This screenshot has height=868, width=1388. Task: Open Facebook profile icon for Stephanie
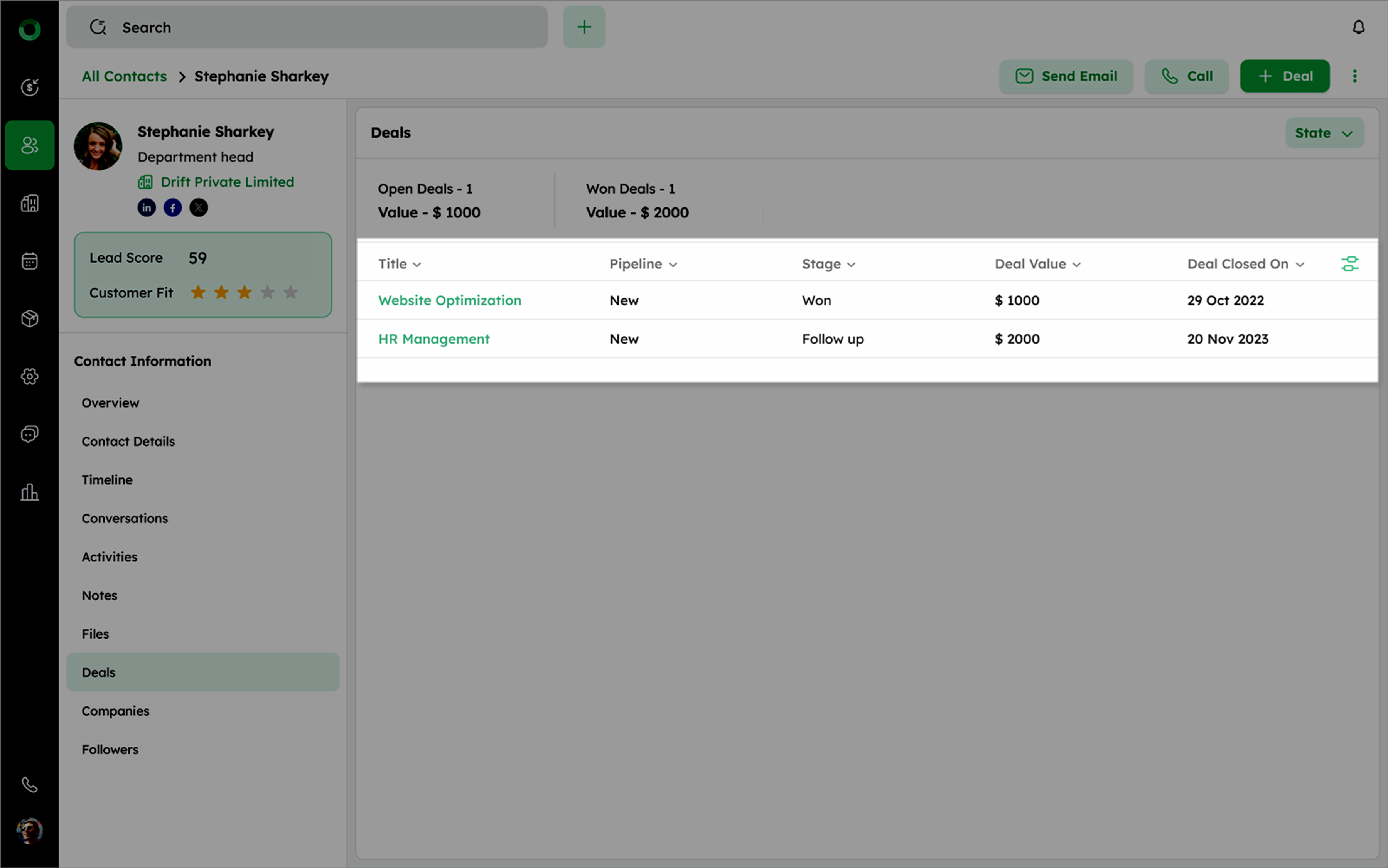(173, 208)
